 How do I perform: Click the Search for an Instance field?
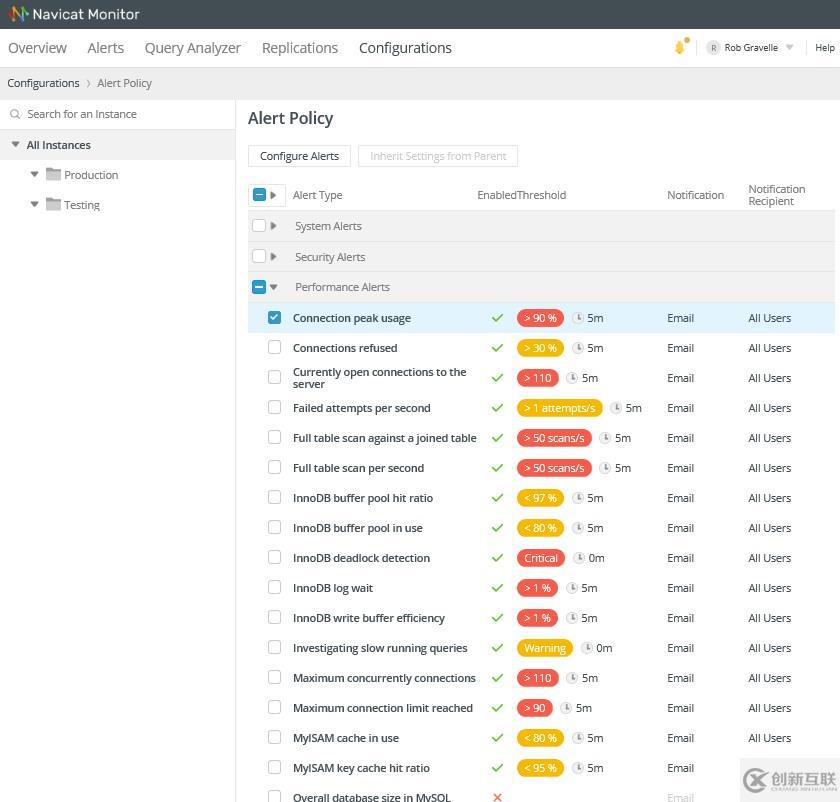click(x=120, y=114)
